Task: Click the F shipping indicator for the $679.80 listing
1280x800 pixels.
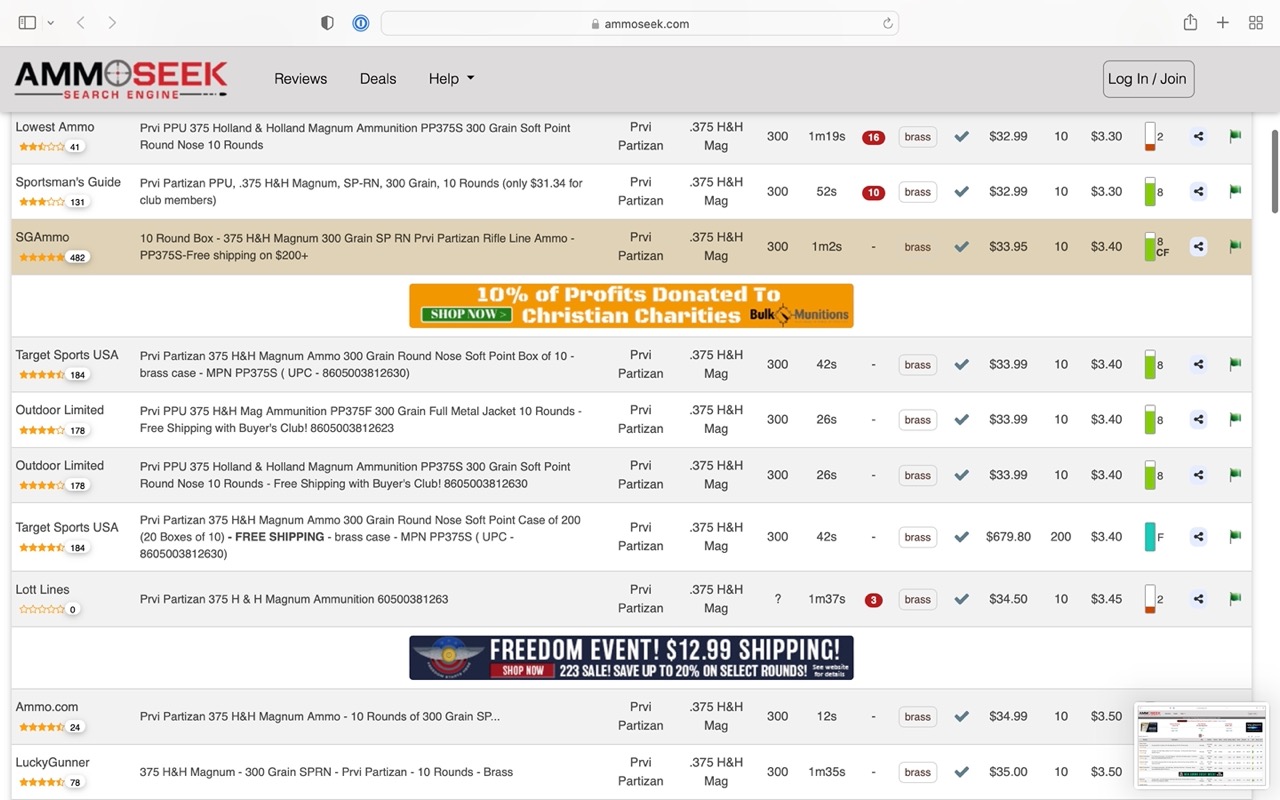Action: (1150, 537)
